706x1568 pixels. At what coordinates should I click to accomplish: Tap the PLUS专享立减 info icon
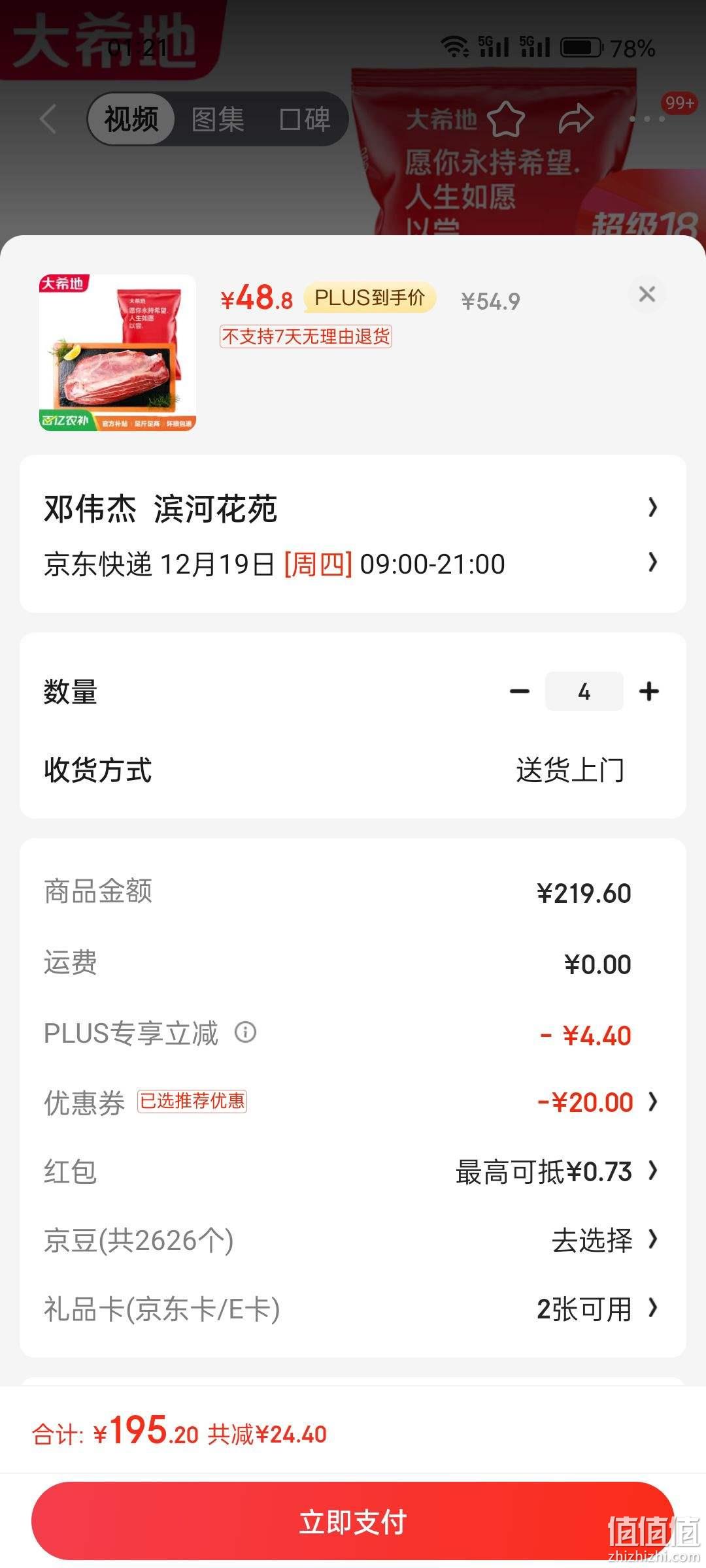click(x=245, y=1032)
